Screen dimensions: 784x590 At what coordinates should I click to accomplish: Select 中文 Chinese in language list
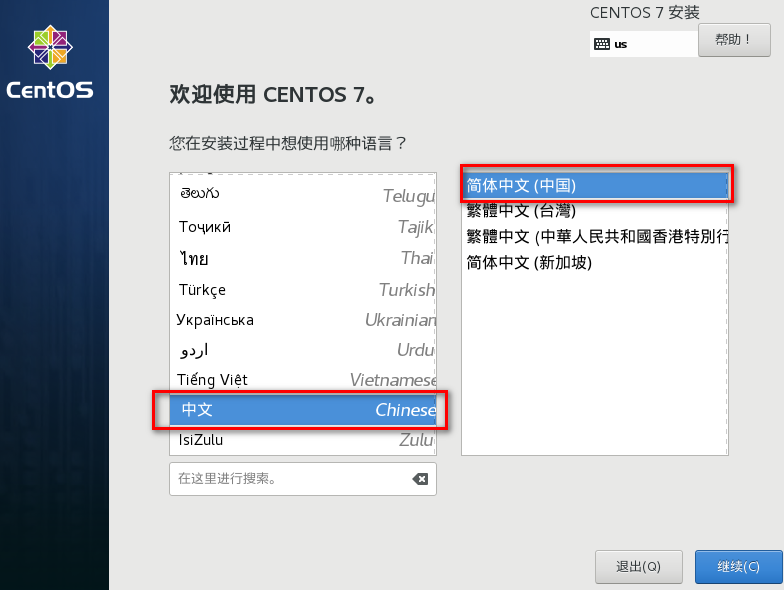point(302,410)
